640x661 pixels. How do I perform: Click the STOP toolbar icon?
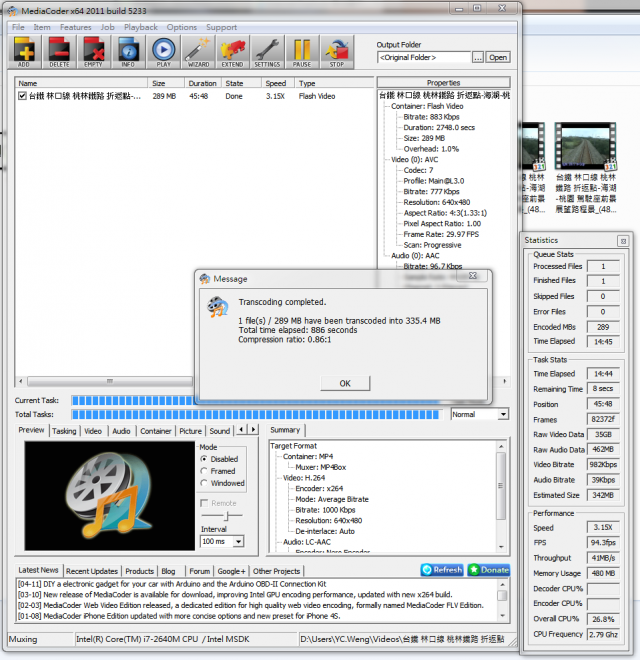[336, 52]
